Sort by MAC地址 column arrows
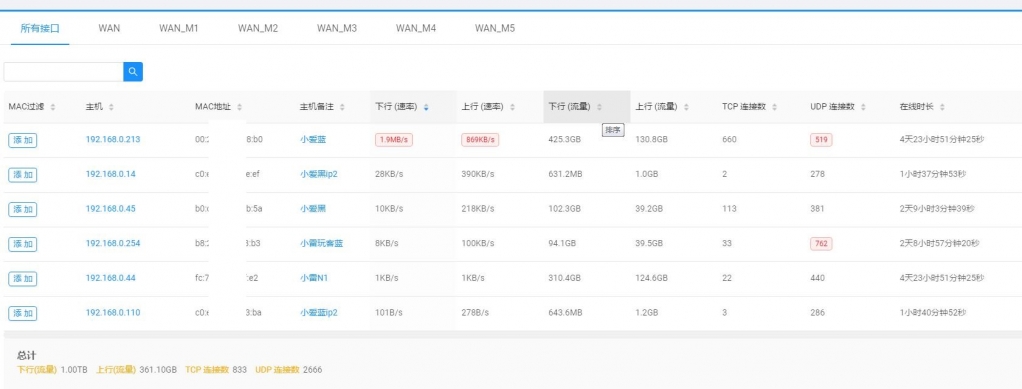 [x=239, y=107]
